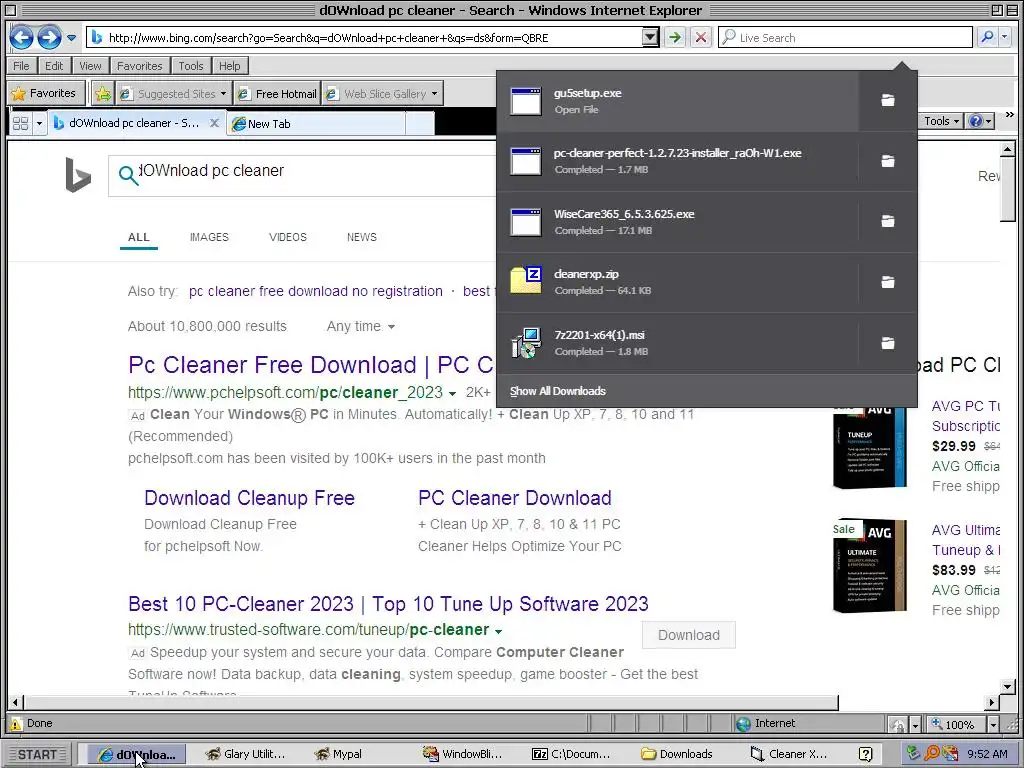The image size is (1024, 768).
Task: Expand the address bar history dropdown
Action: click(x=649, y=37)
